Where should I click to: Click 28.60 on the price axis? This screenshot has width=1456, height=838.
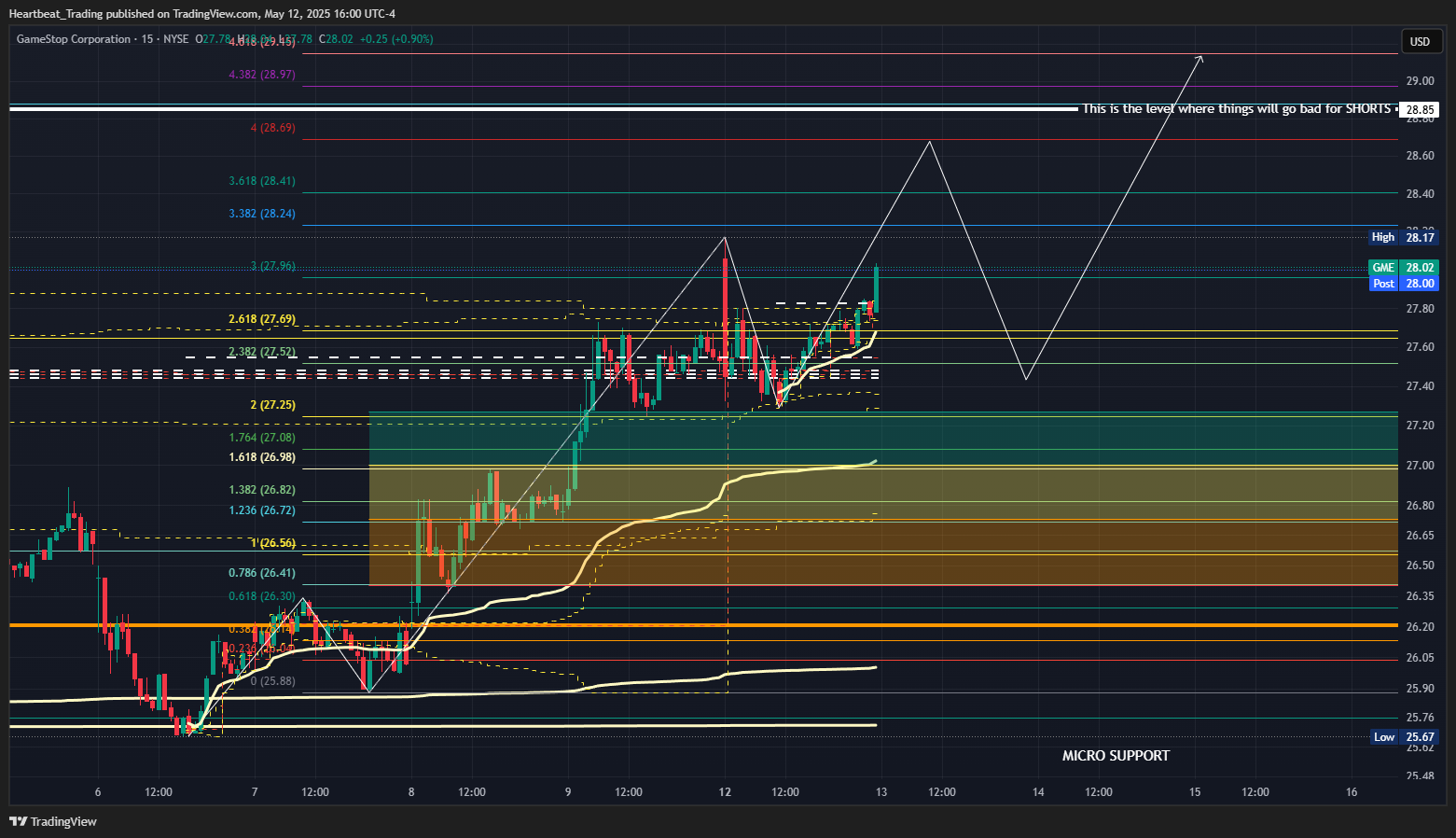point(1420,156)
